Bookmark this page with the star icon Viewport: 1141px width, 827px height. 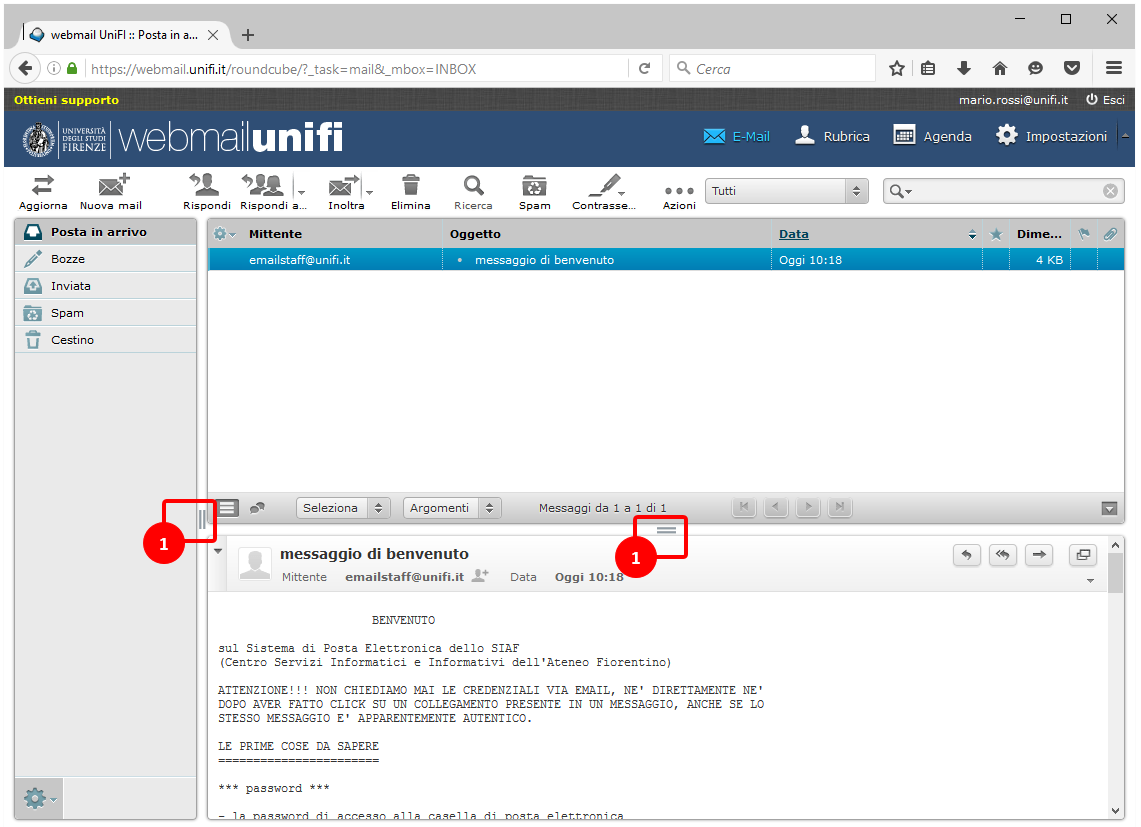896,68
